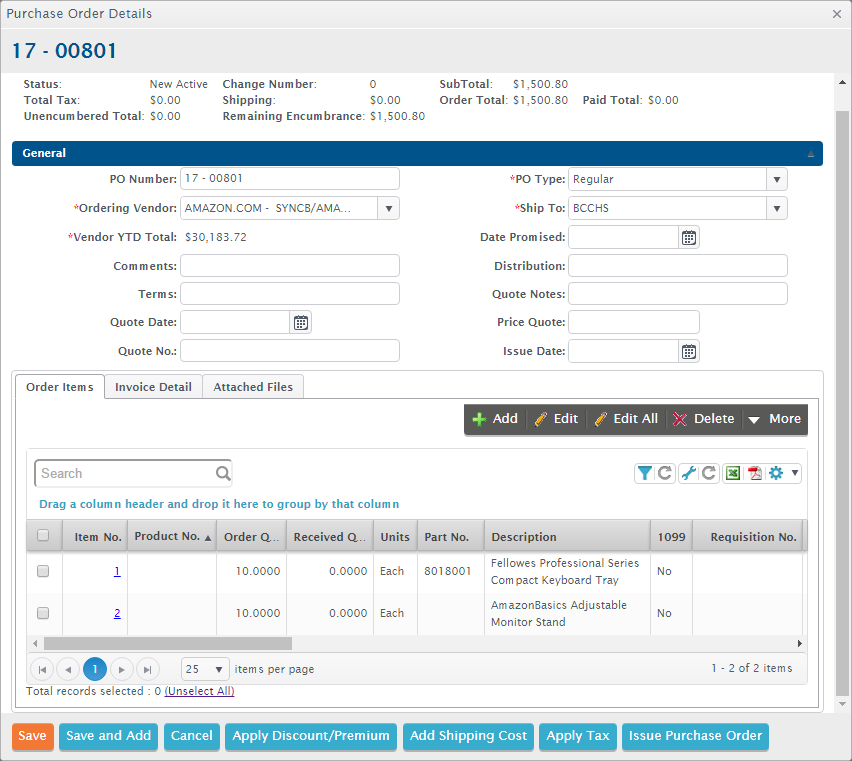The width and height of the screenshot is (852, 761).
Task: Go to the last page of items
Action: click(x=147, y=669)
